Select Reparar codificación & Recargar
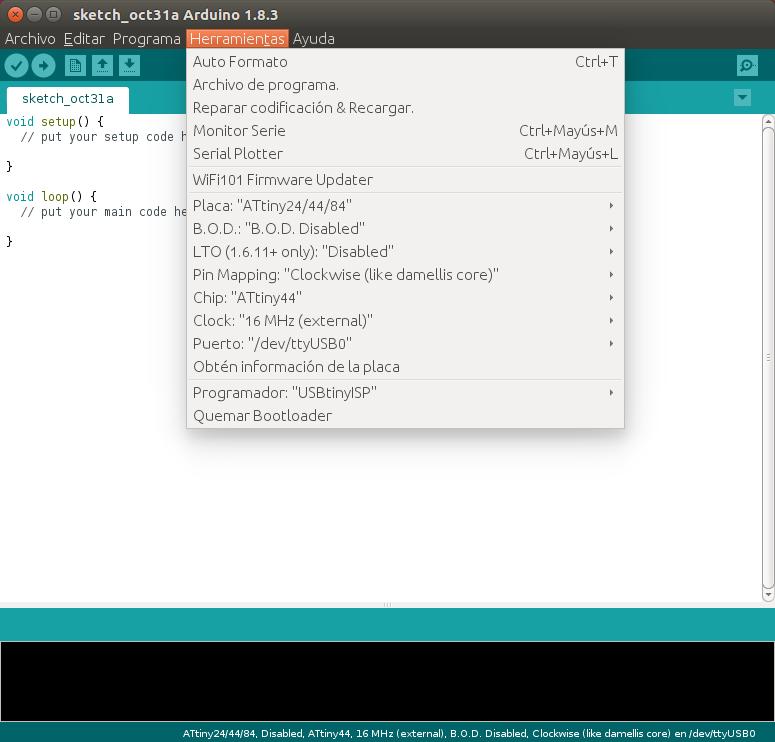This screenshot has width=775, height=742. tap(405, 108)
